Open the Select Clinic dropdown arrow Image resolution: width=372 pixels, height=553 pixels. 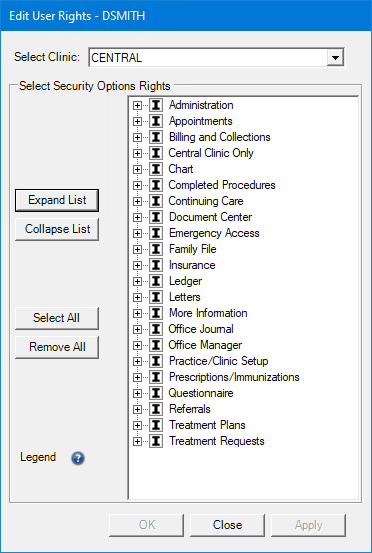(x=335, y=57)
